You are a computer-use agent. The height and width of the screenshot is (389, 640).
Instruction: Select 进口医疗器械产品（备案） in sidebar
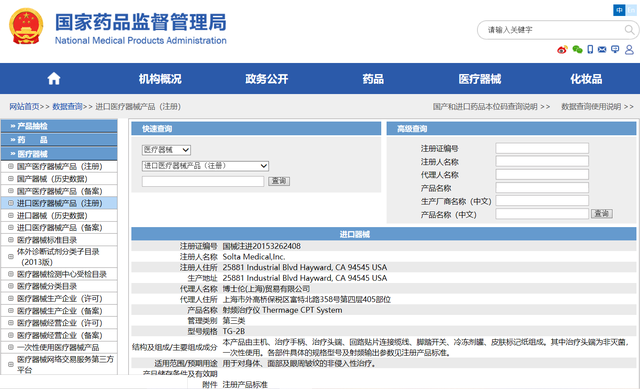(x=59, y=228)
